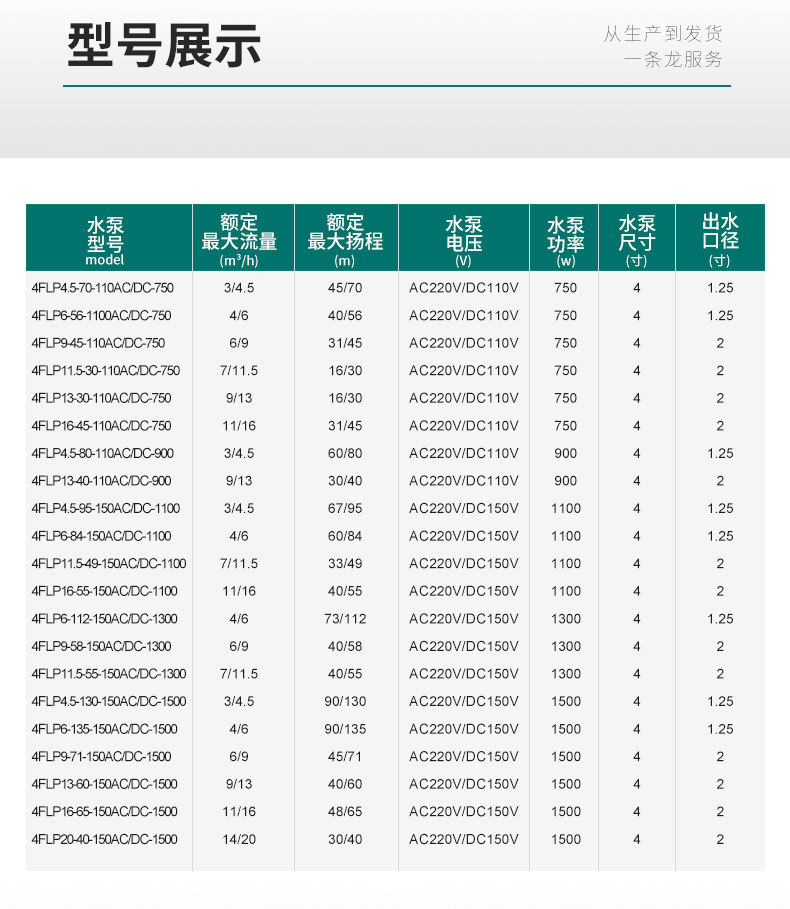The width and height of the screenshot is (790, 909).
Task: Select model 4FLP16-45-110AC/DC-750
Action: pos(101,426)
